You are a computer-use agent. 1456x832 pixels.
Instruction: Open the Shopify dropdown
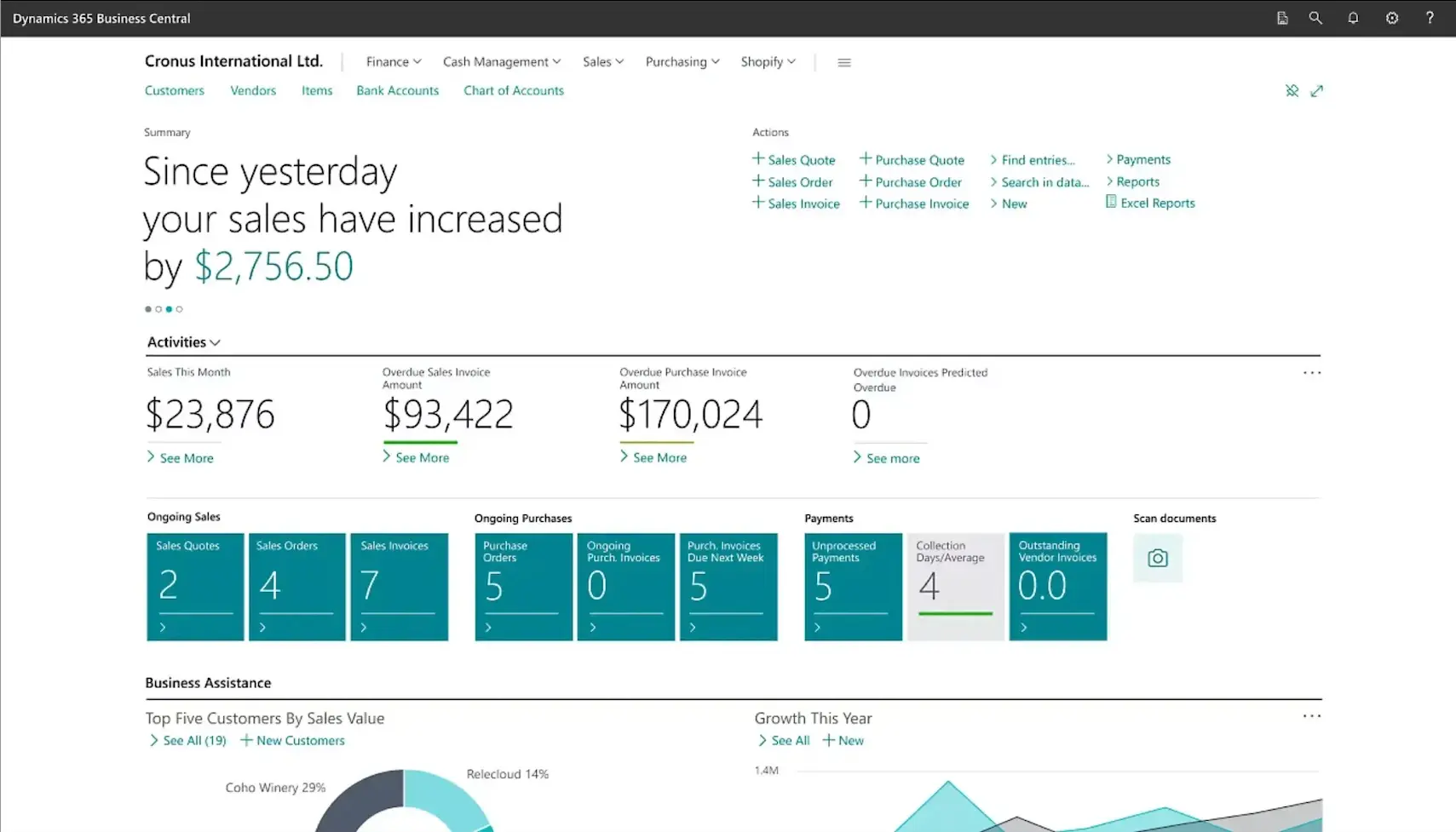(766, 61)
